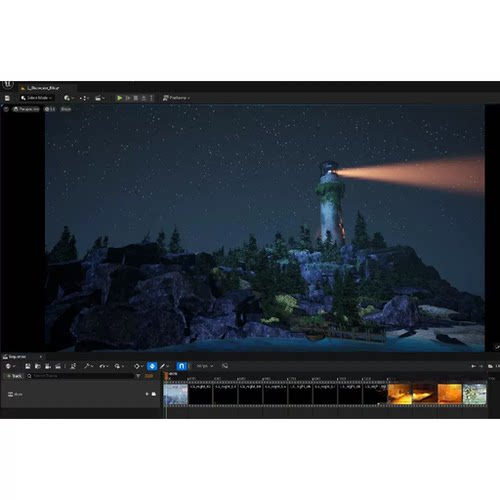Screen dimensions: 500x500
Task: Click the camera lock icon on Shots track
Action: pos(154,394)
